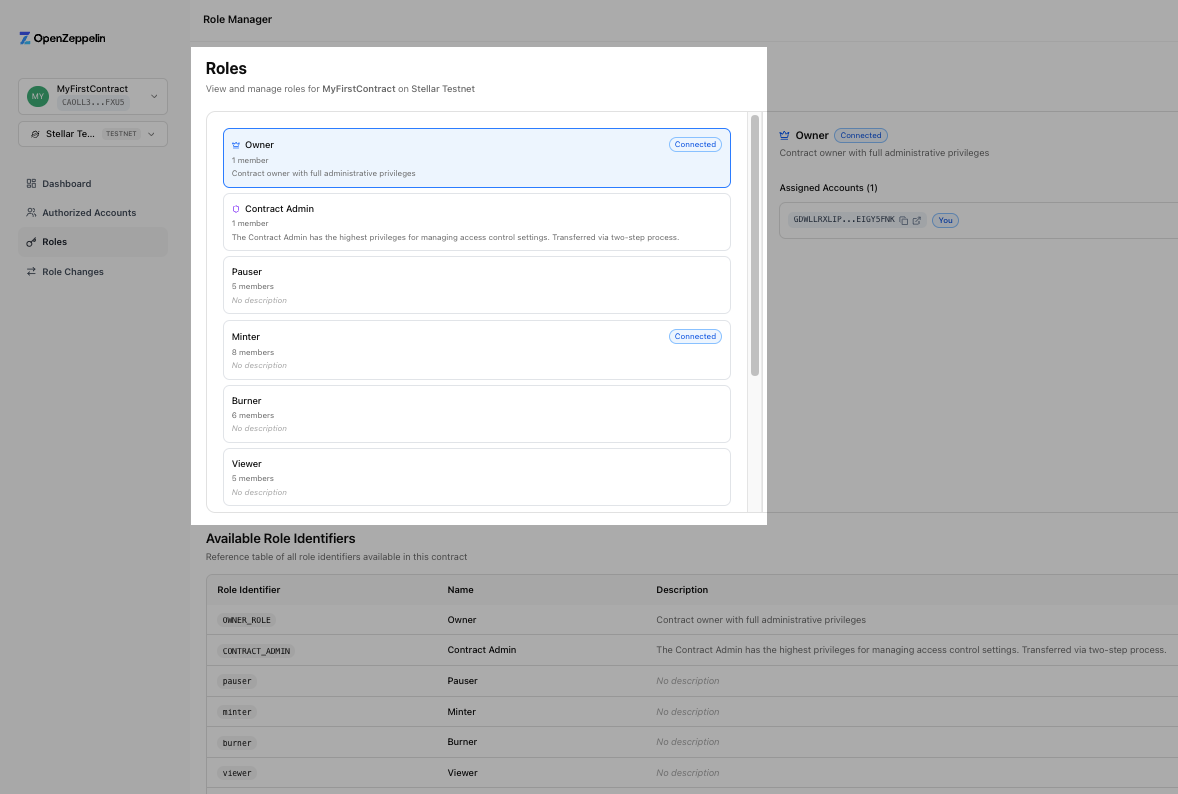This screenshot has width=1178, height=794.
Task: Click the You badge beside the assigned account
Action: pyautogui.click(x=945, y=219)
